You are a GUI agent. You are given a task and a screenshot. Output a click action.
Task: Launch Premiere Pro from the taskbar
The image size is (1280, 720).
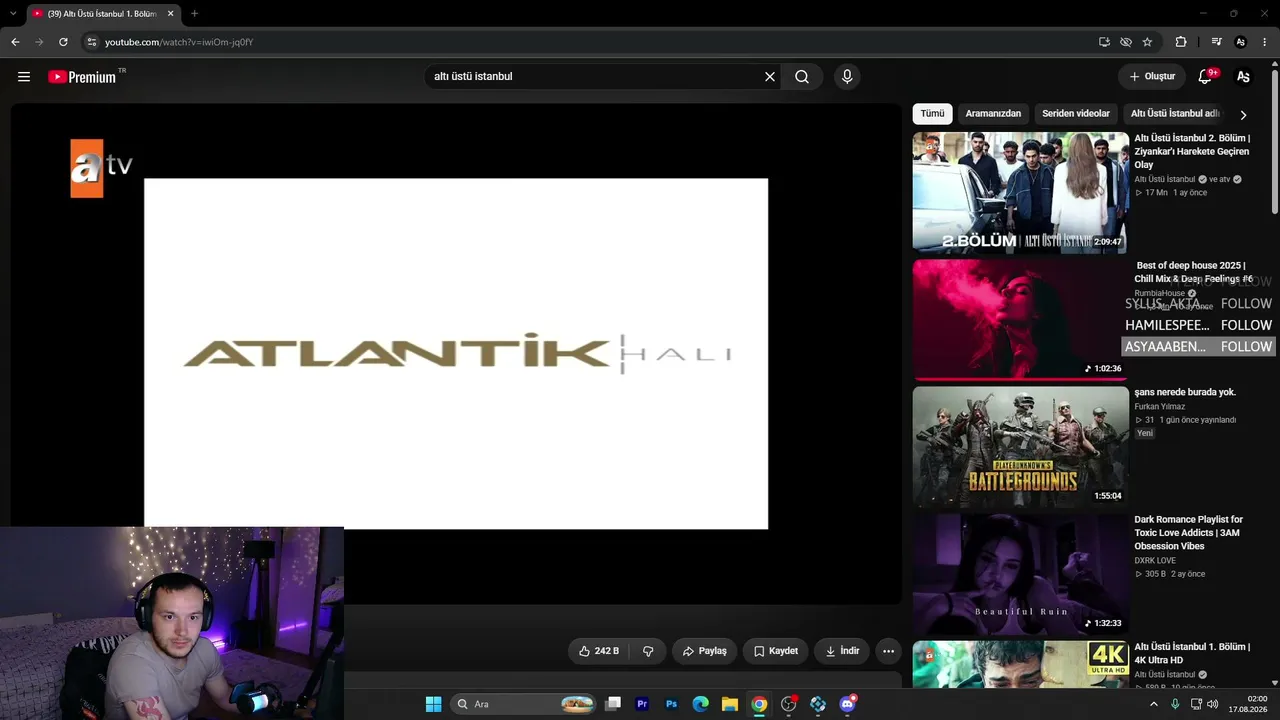click(642, 704)
